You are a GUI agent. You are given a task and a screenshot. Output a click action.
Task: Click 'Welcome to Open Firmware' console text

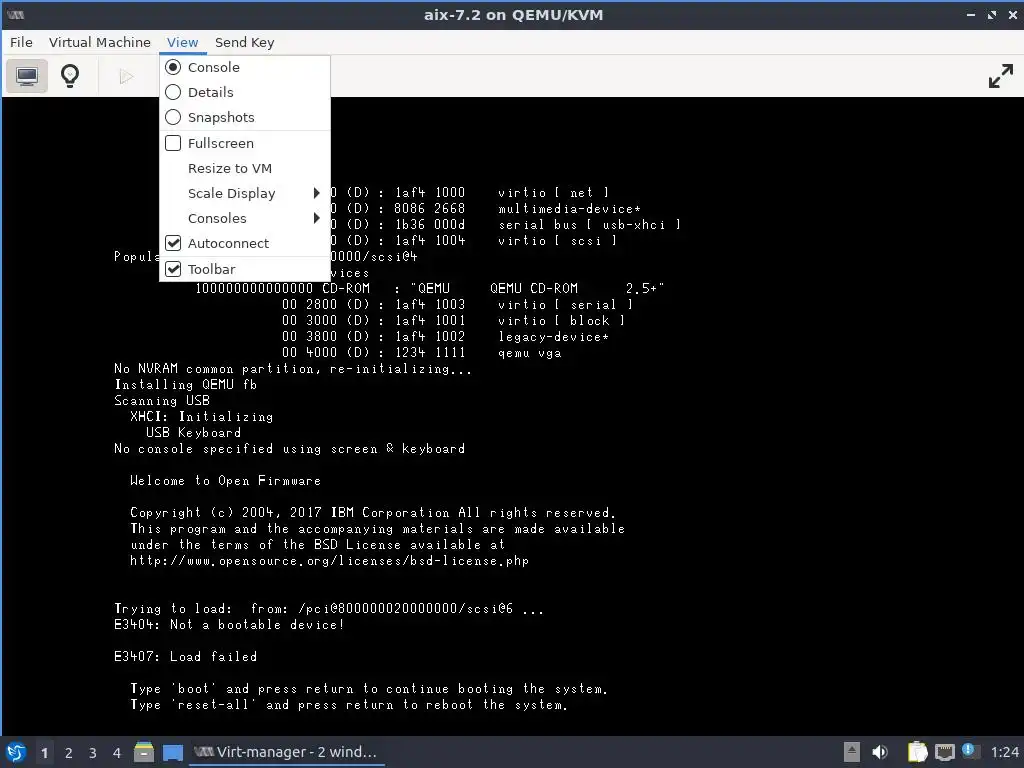(225, 481)
